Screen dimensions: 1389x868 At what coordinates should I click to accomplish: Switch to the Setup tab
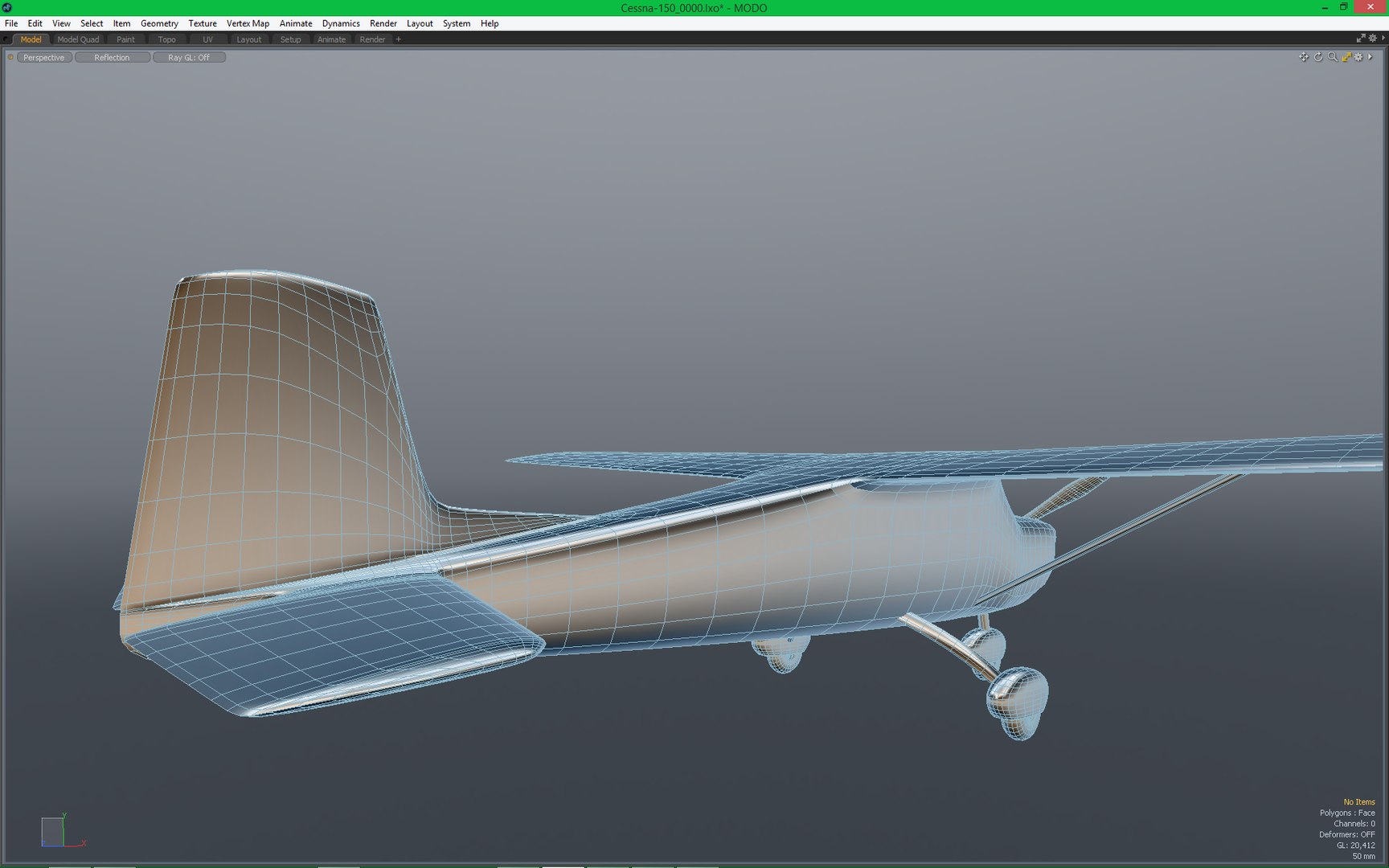[x=290, y=39]
